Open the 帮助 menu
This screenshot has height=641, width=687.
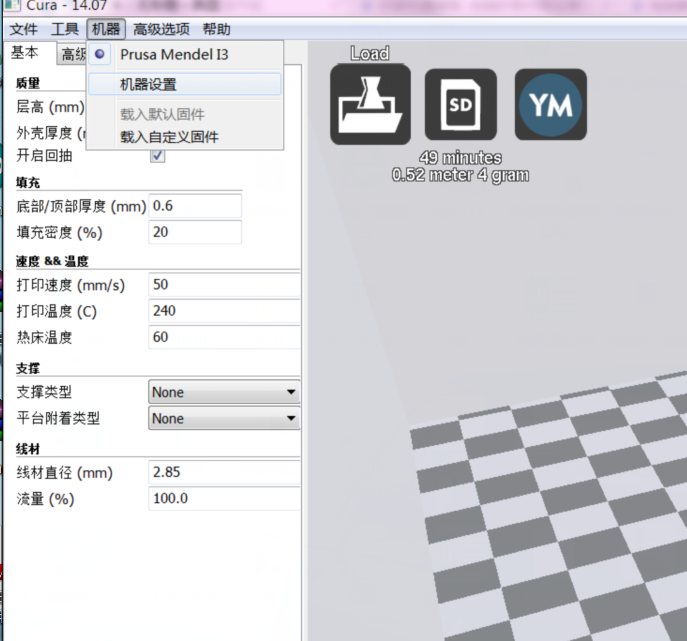pyautogui.click(x=216, y=30)
